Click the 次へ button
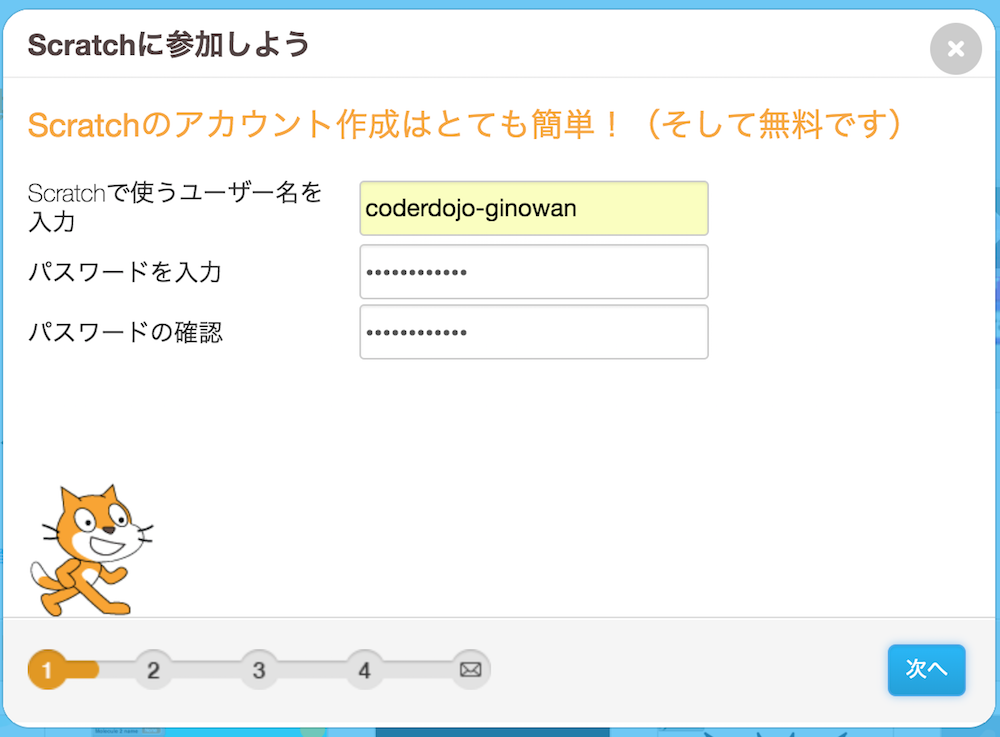 926,669
